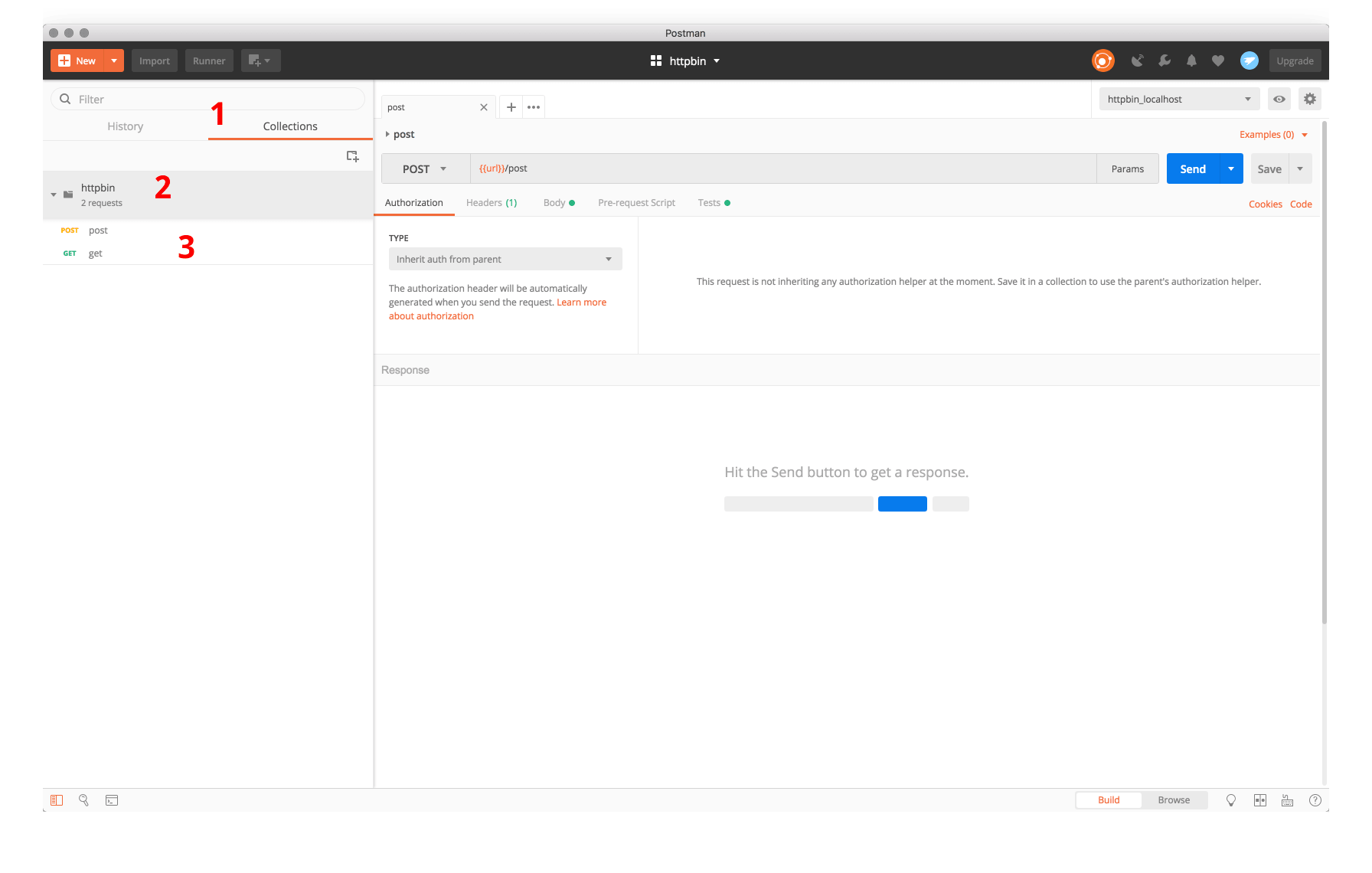
Task: Open the help question mark icon
Action: click(x=1315, y=800)
